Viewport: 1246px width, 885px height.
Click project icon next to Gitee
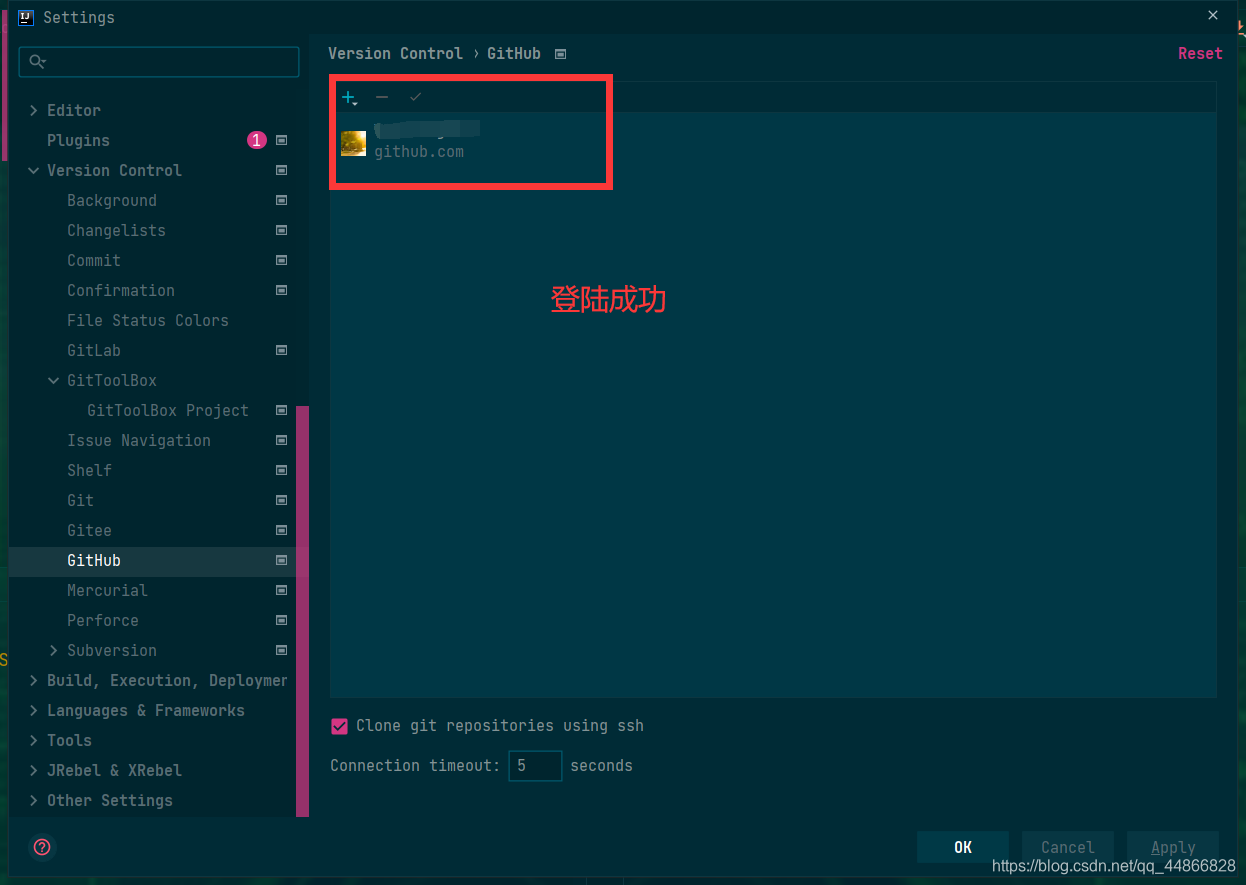(282, 531)
